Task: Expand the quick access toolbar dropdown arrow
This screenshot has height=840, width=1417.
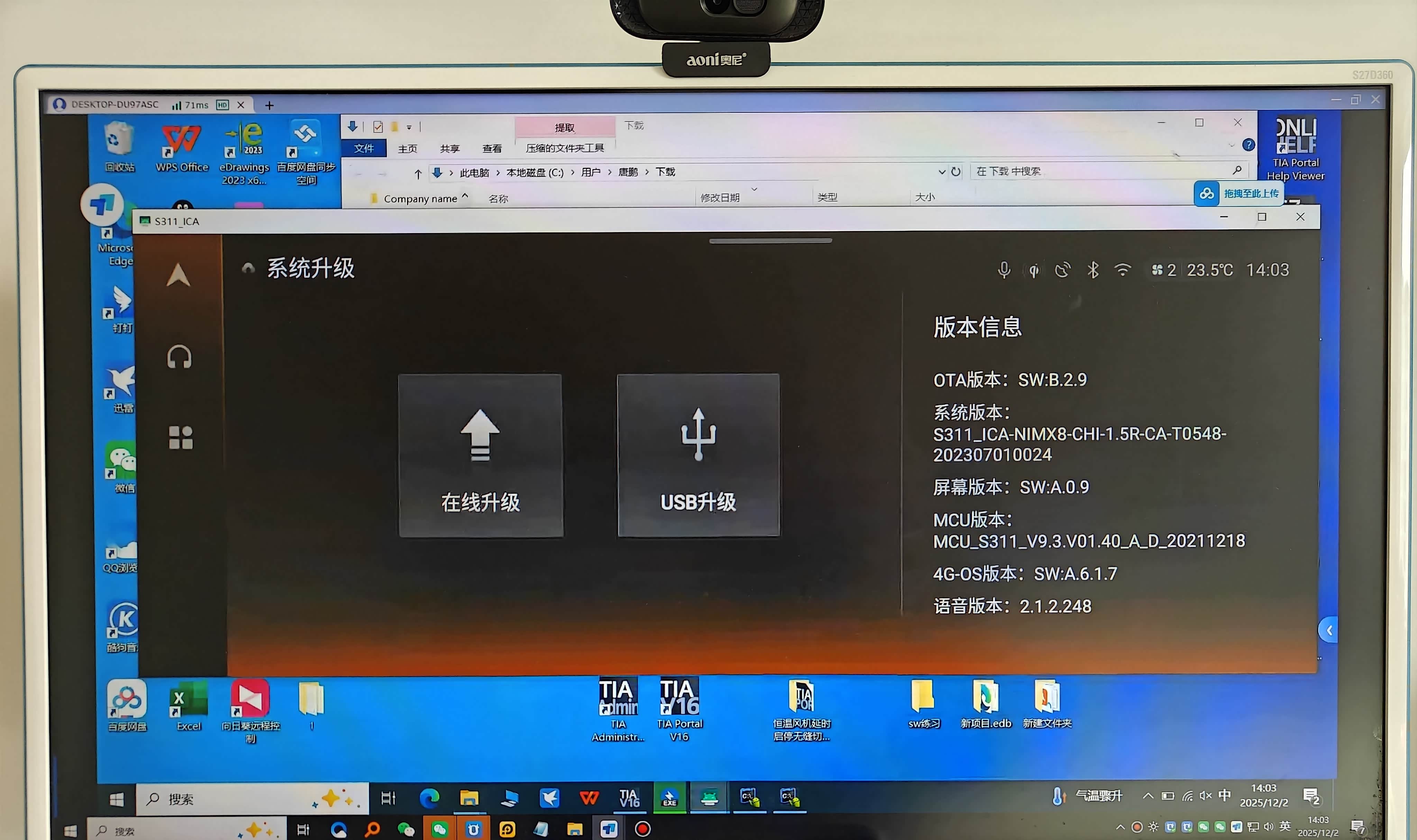Action: point(409,127)
